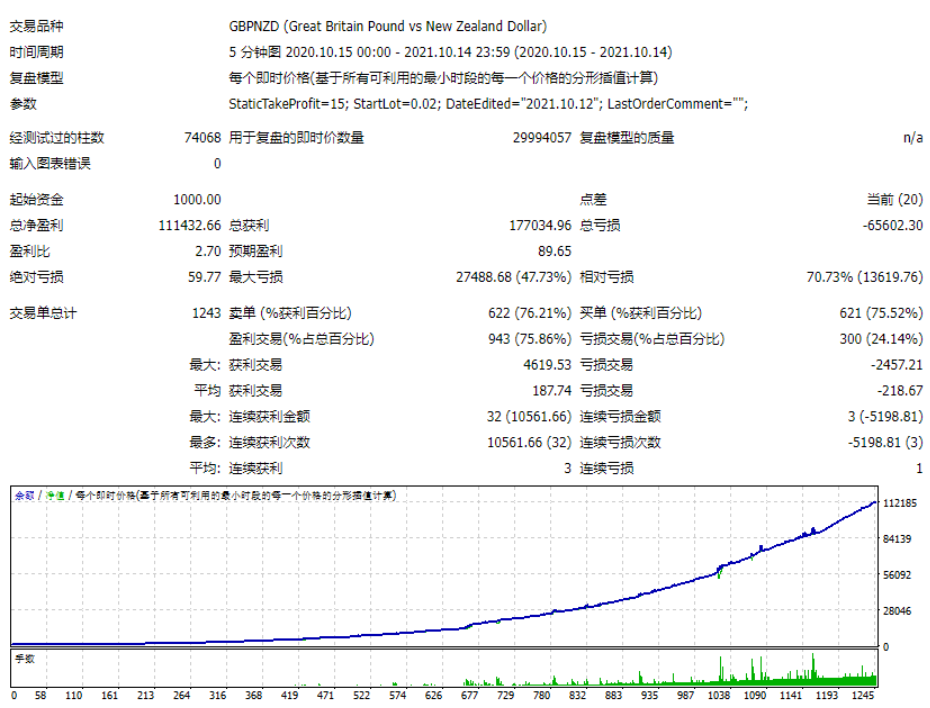The width and height of the screenshot is (930, 708).
Task: Click the expected payoff value 89.65
Action: pos(555,251)
